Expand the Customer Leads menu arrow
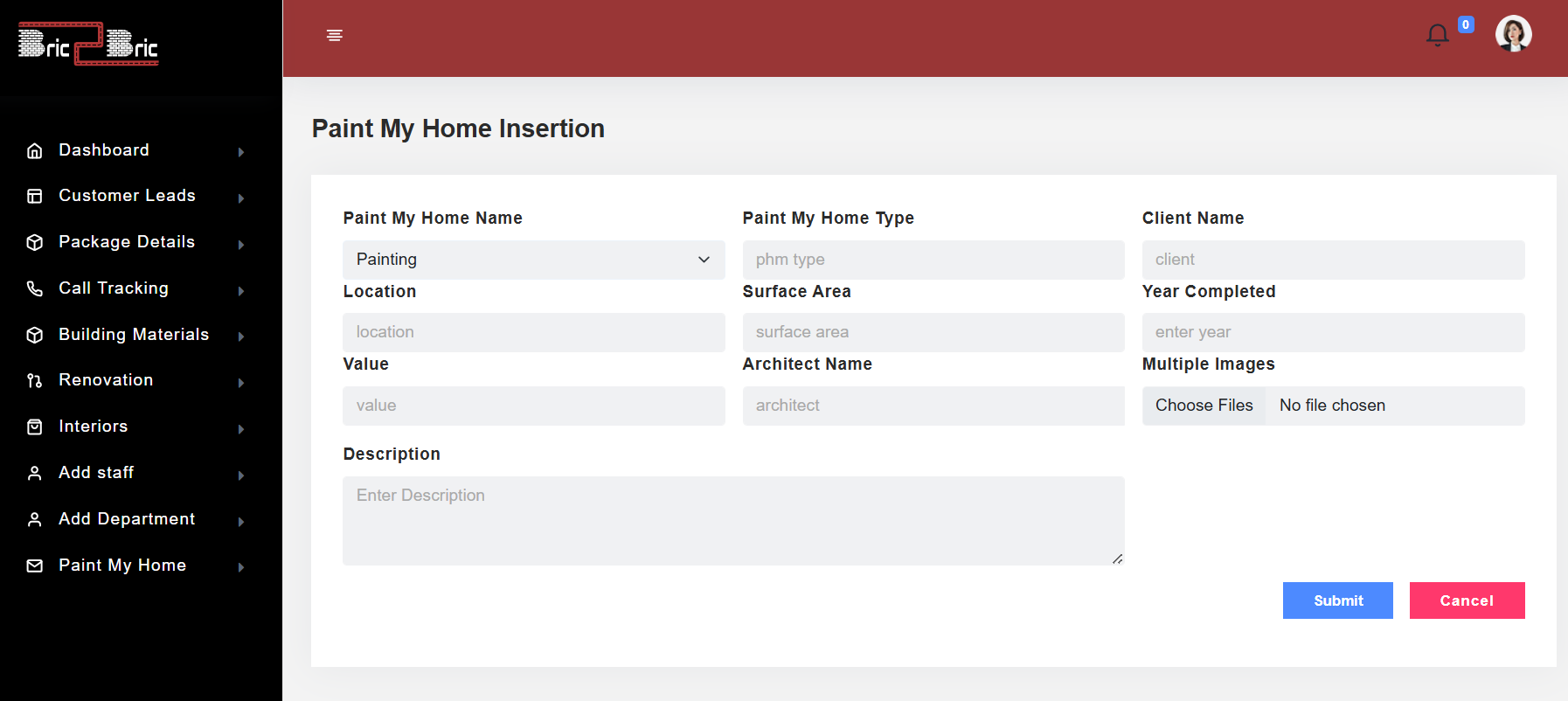The width and height of the screenshot is (1568, 701). point(241,198)
